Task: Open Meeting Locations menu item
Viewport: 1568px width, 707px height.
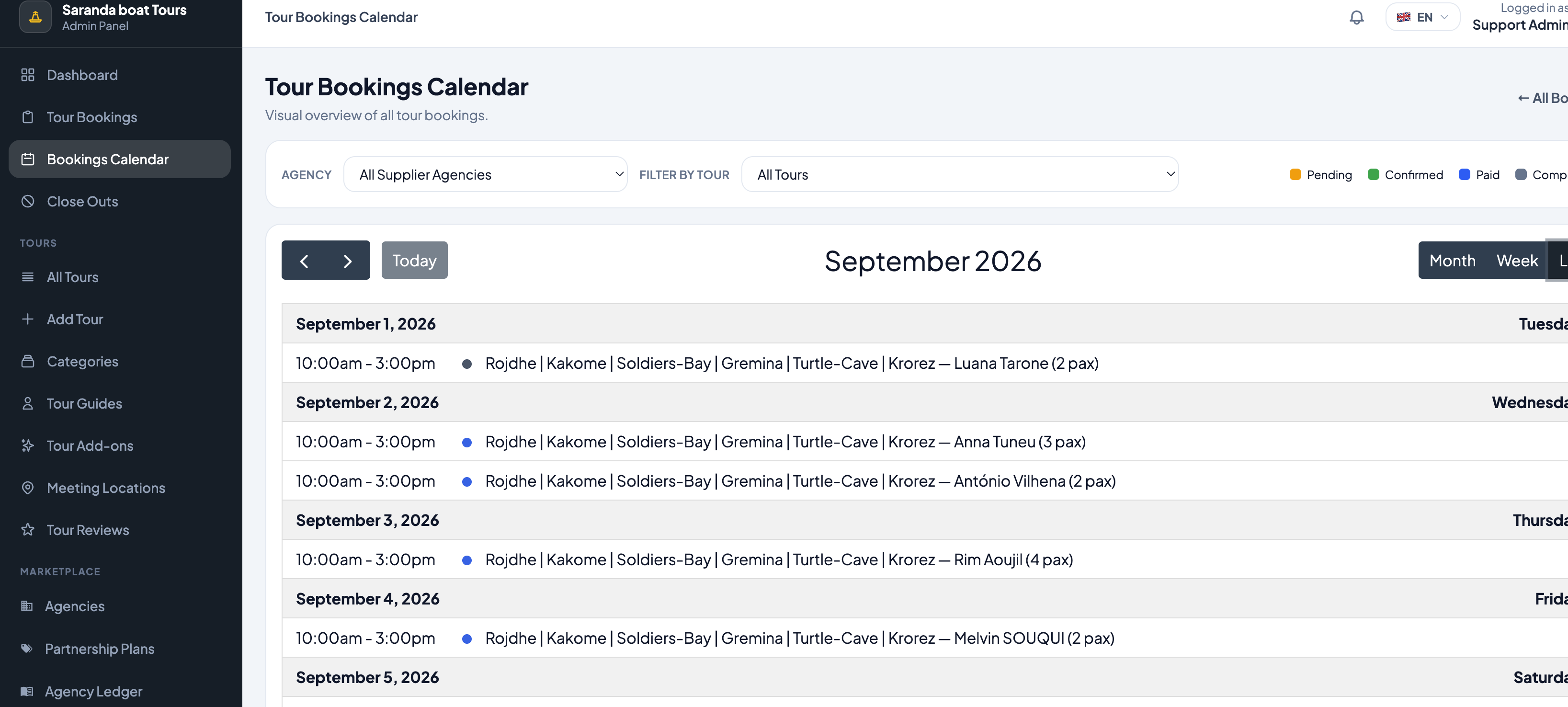Action: pyautogui.click(x=119, y=487)
